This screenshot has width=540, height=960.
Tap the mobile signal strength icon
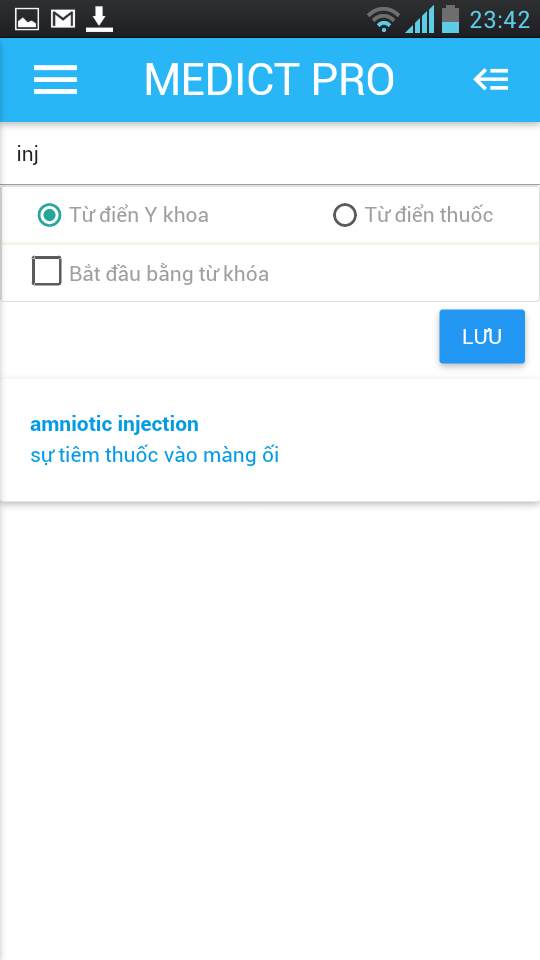point(420,19)
